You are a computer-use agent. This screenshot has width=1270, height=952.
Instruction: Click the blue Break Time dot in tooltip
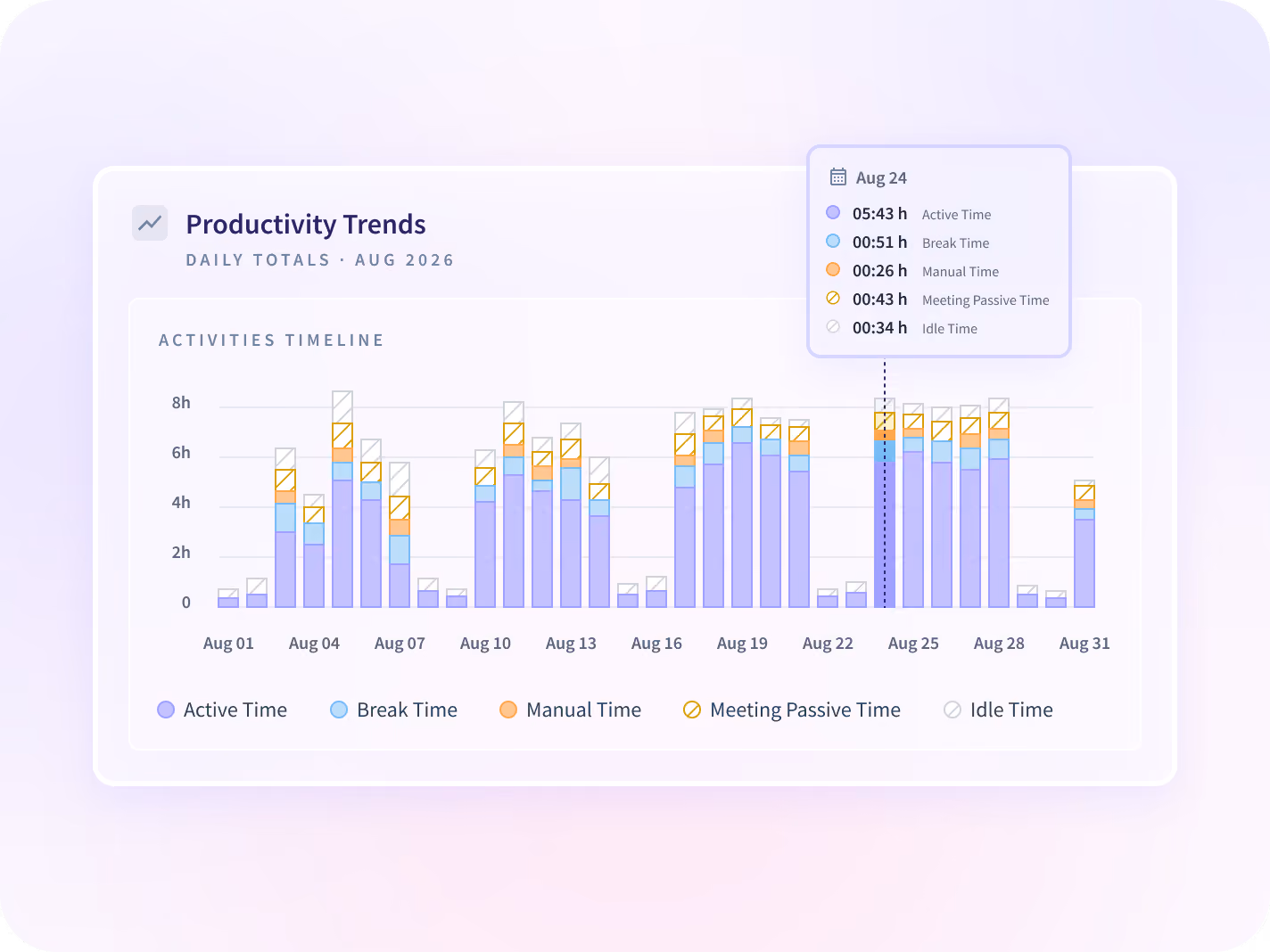833,241
